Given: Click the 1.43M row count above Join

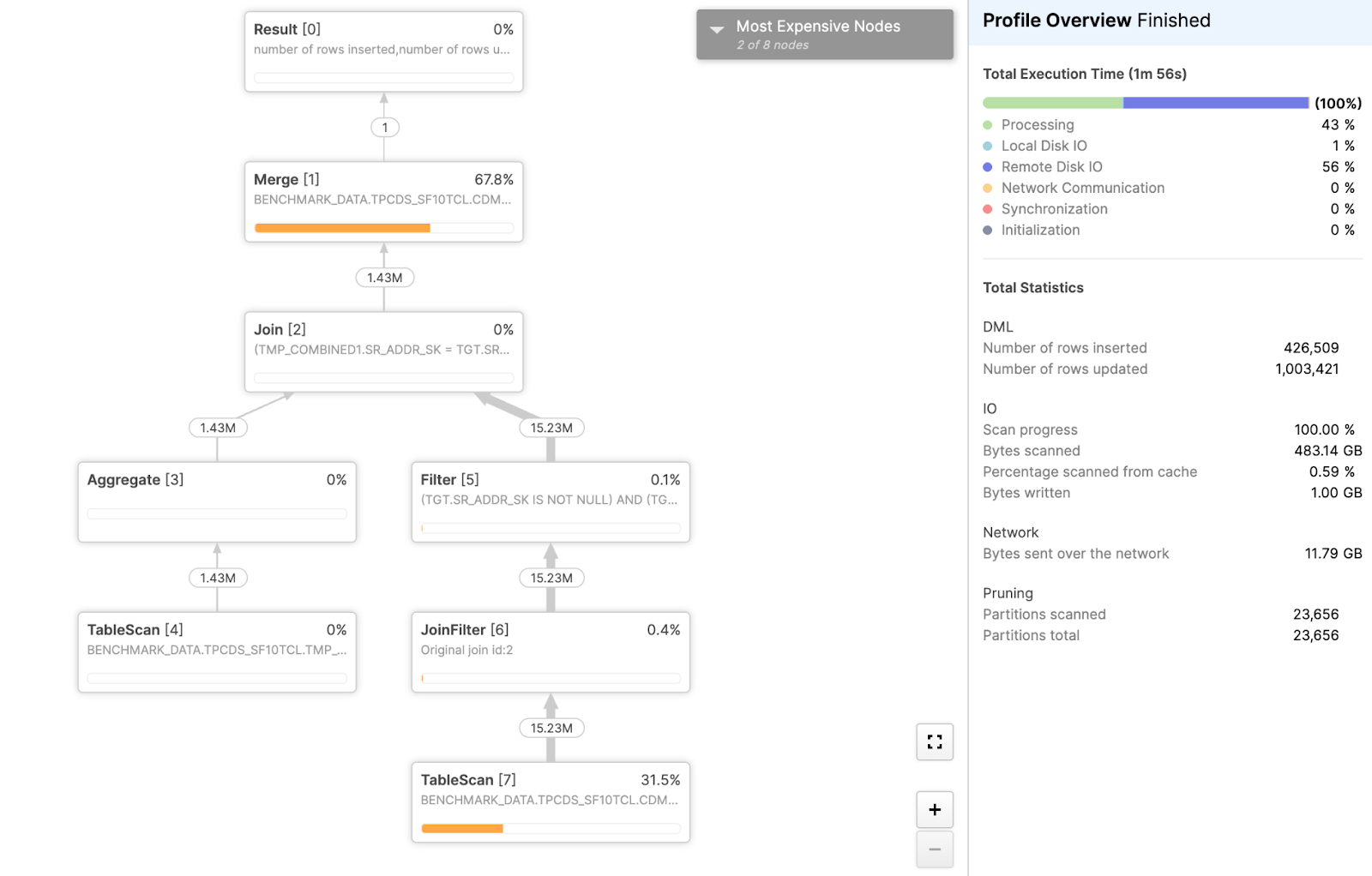Looking at the screenshot, I should tap(384, 278).
